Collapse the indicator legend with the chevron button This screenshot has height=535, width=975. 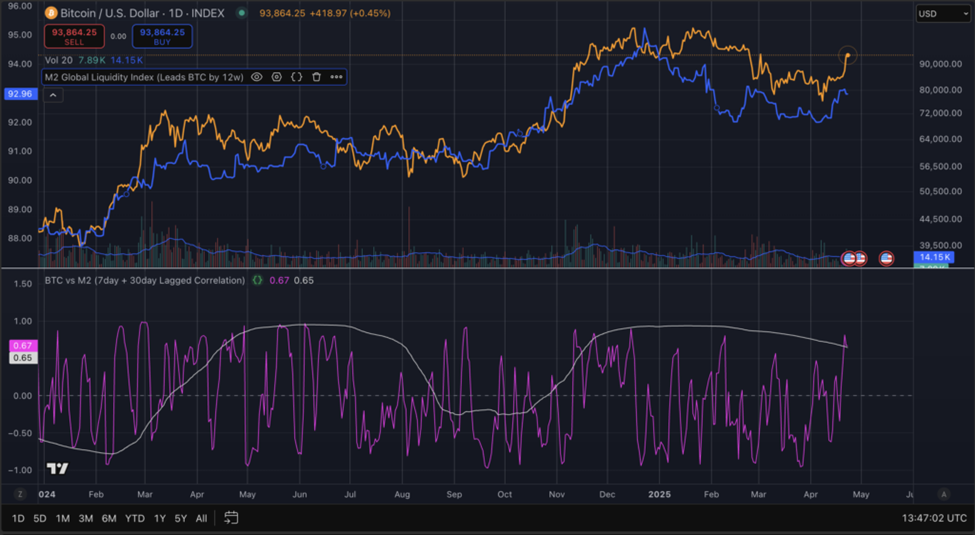point(53,95)
